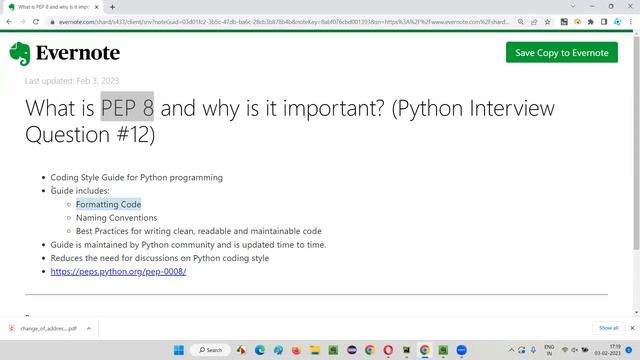Click the browser forward arrow

click(x=22, y=22)
